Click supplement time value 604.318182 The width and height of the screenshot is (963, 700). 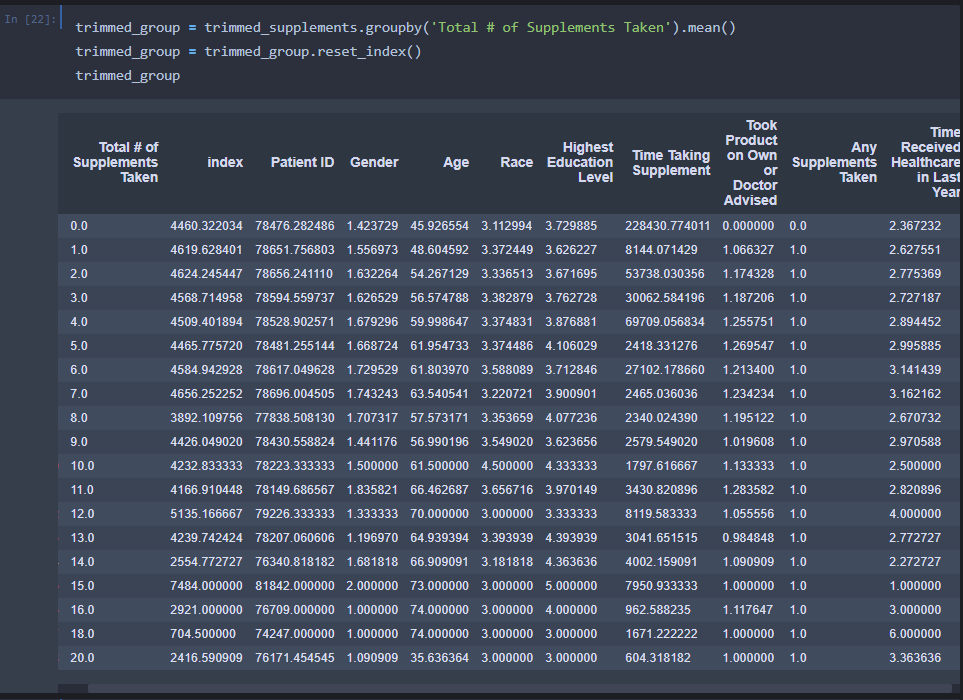tap(658, 658)
